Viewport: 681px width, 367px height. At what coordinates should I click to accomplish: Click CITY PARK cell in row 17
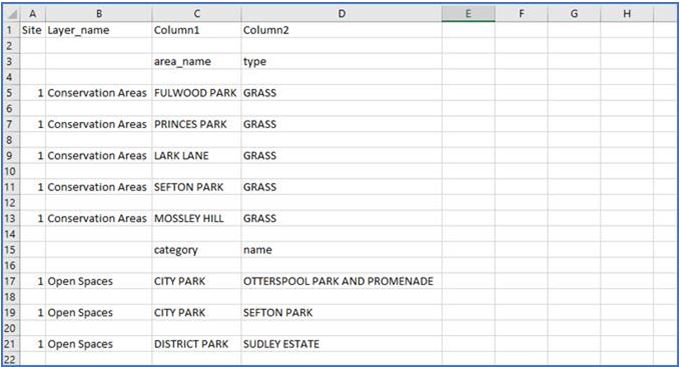coord(196,281)
